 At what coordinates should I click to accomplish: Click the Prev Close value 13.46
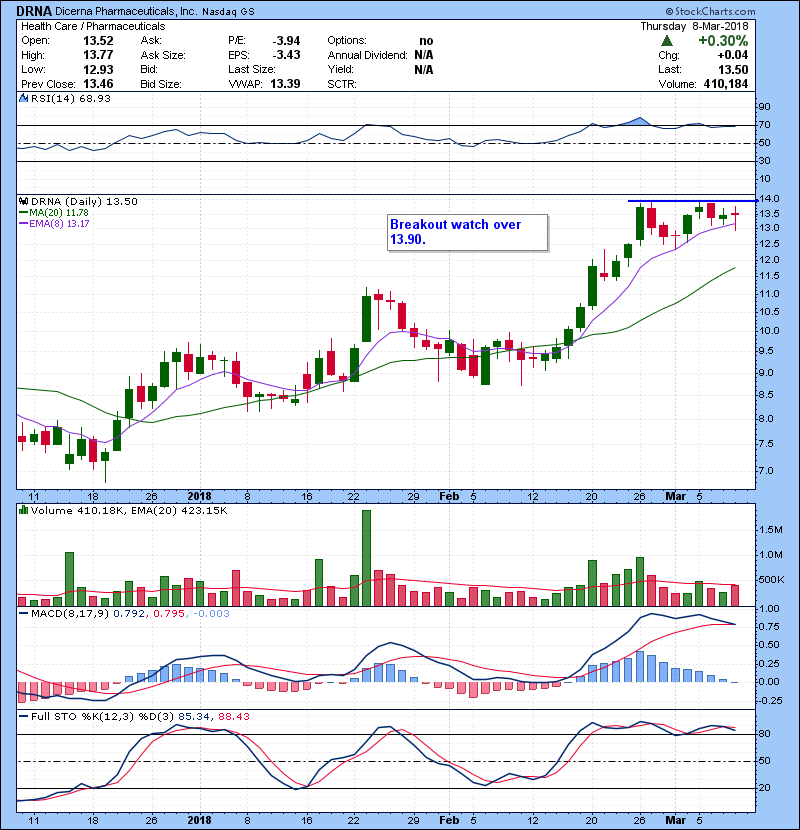point(98,84)
